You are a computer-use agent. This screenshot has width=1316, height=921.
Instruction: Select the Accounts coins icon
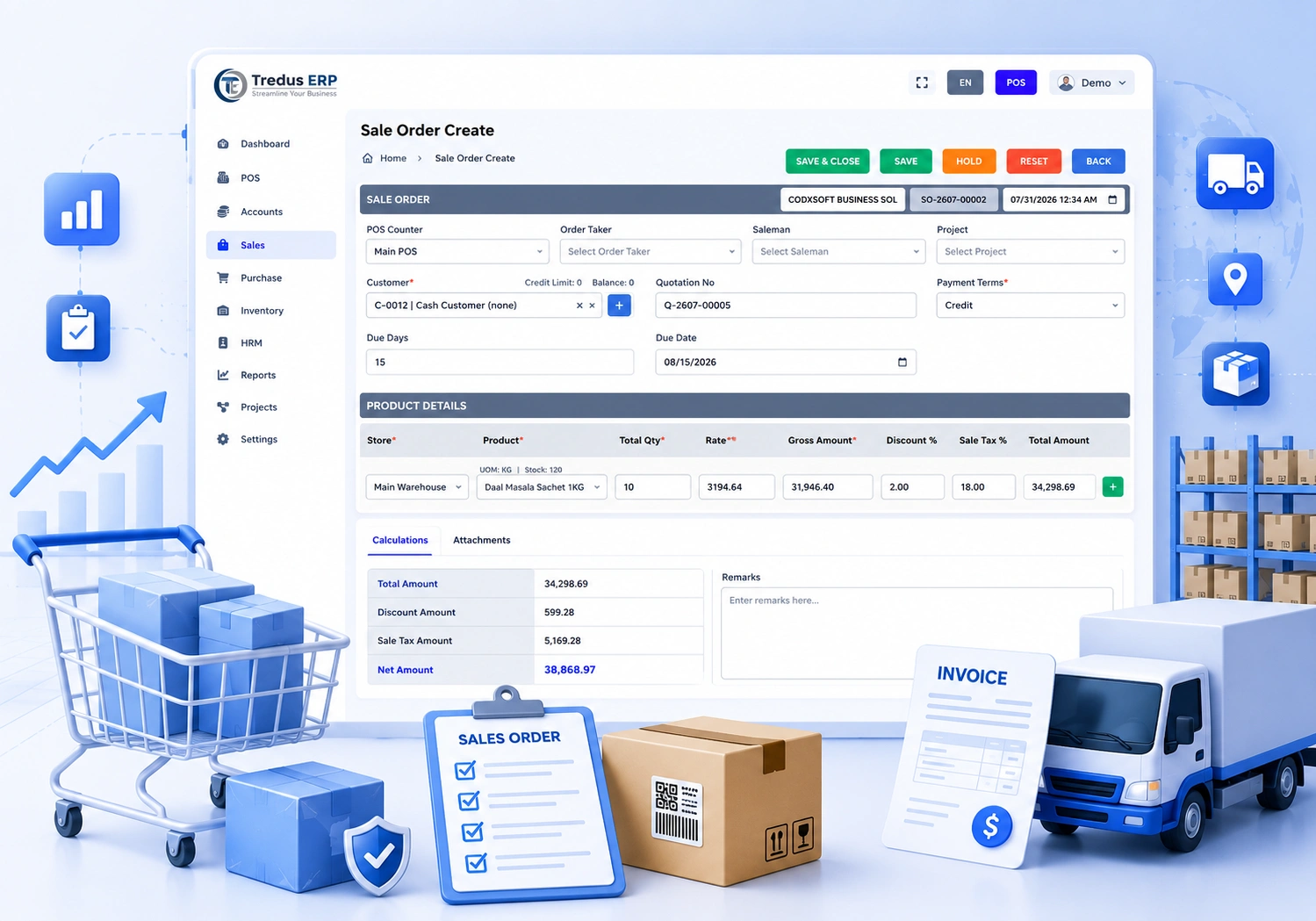pyautogui.click(x=223, y=212)
